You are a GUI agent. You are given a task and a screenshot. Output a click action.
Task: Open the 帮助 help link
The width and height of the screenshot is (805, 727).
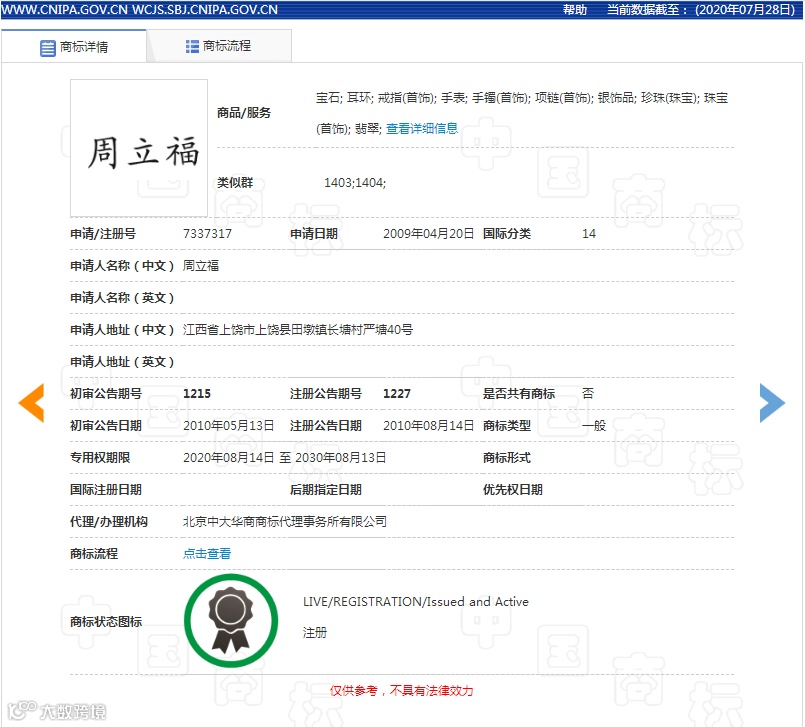tap(574, 10)
